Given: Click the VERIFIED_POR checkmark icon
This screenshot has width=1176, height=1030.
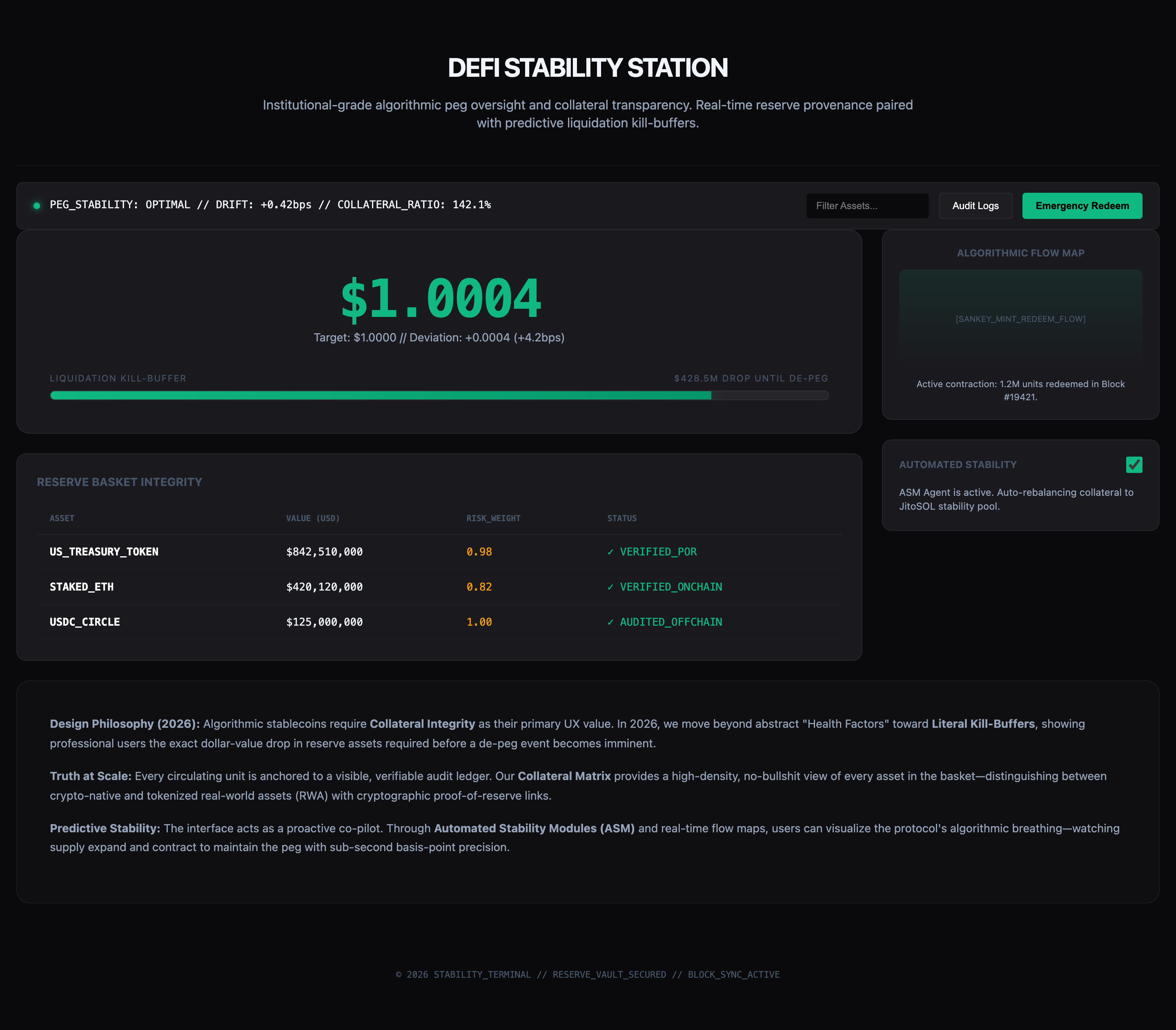Looking at the screenshot, I should point(610,552).
